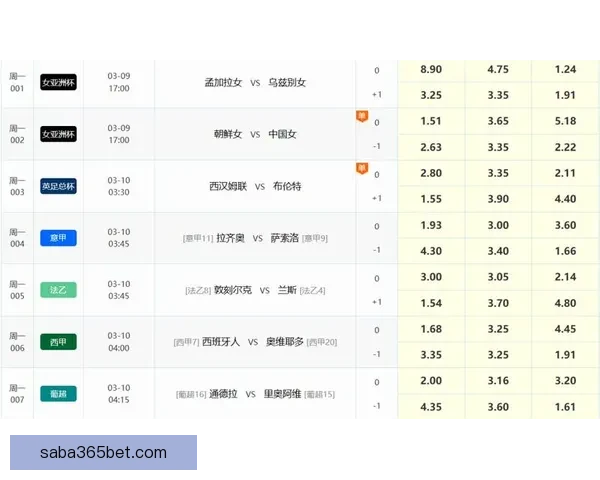
Task: Choose 3.65 draw odds in match 002
Action: coord(498,121)
